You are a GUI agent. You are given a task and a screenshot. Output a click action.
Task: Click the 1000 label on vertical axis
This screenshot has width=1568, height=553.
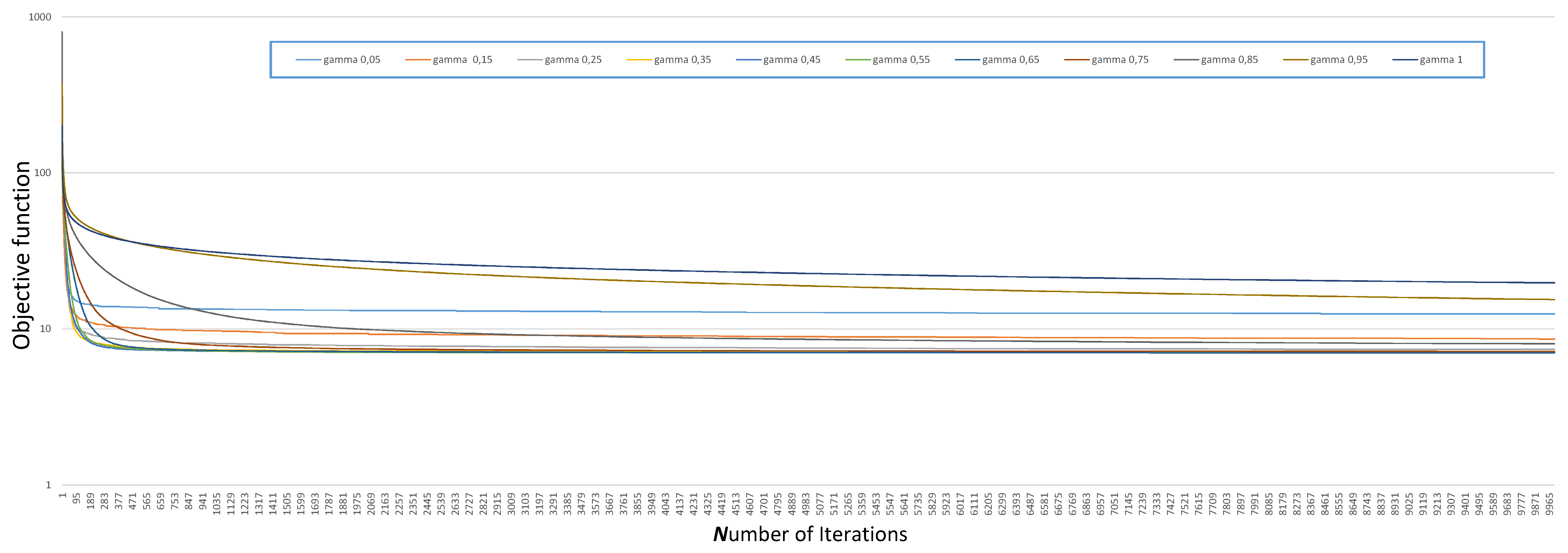40,17
